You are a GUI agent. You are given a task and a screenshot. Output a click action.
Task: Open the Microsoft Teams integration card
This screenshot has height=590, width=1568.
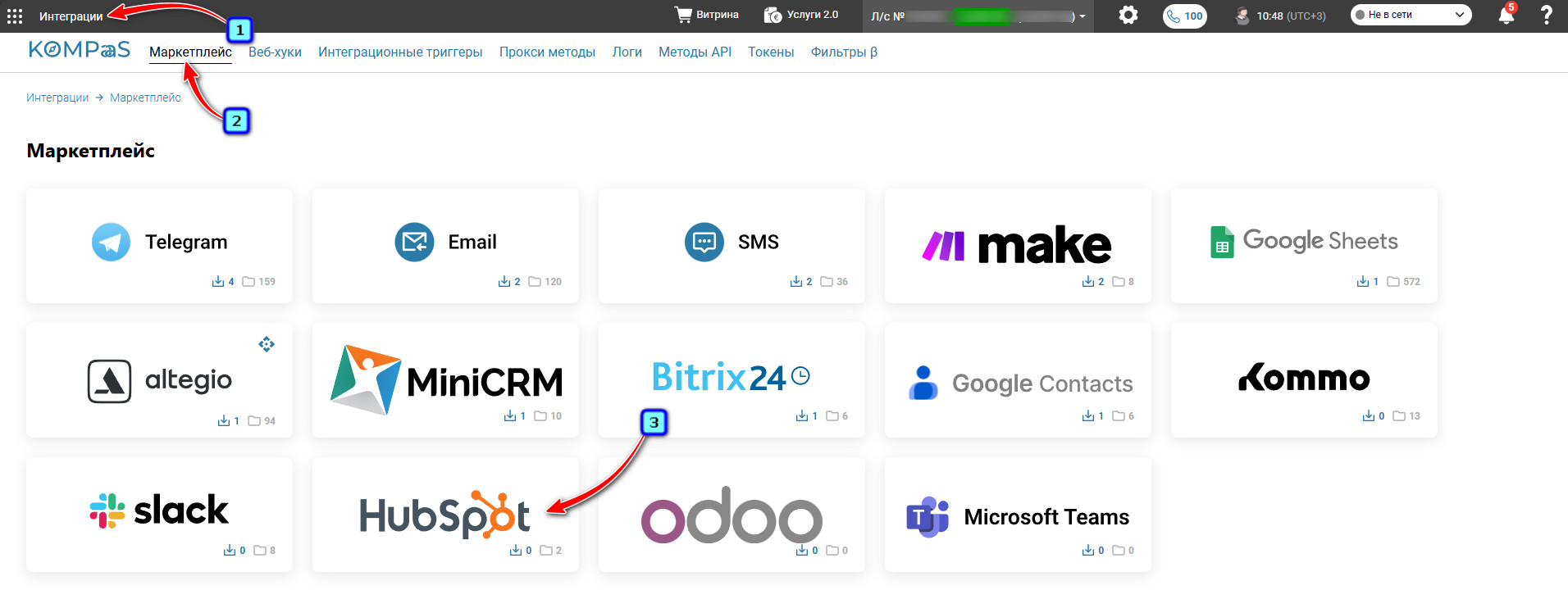(1018, 515)
